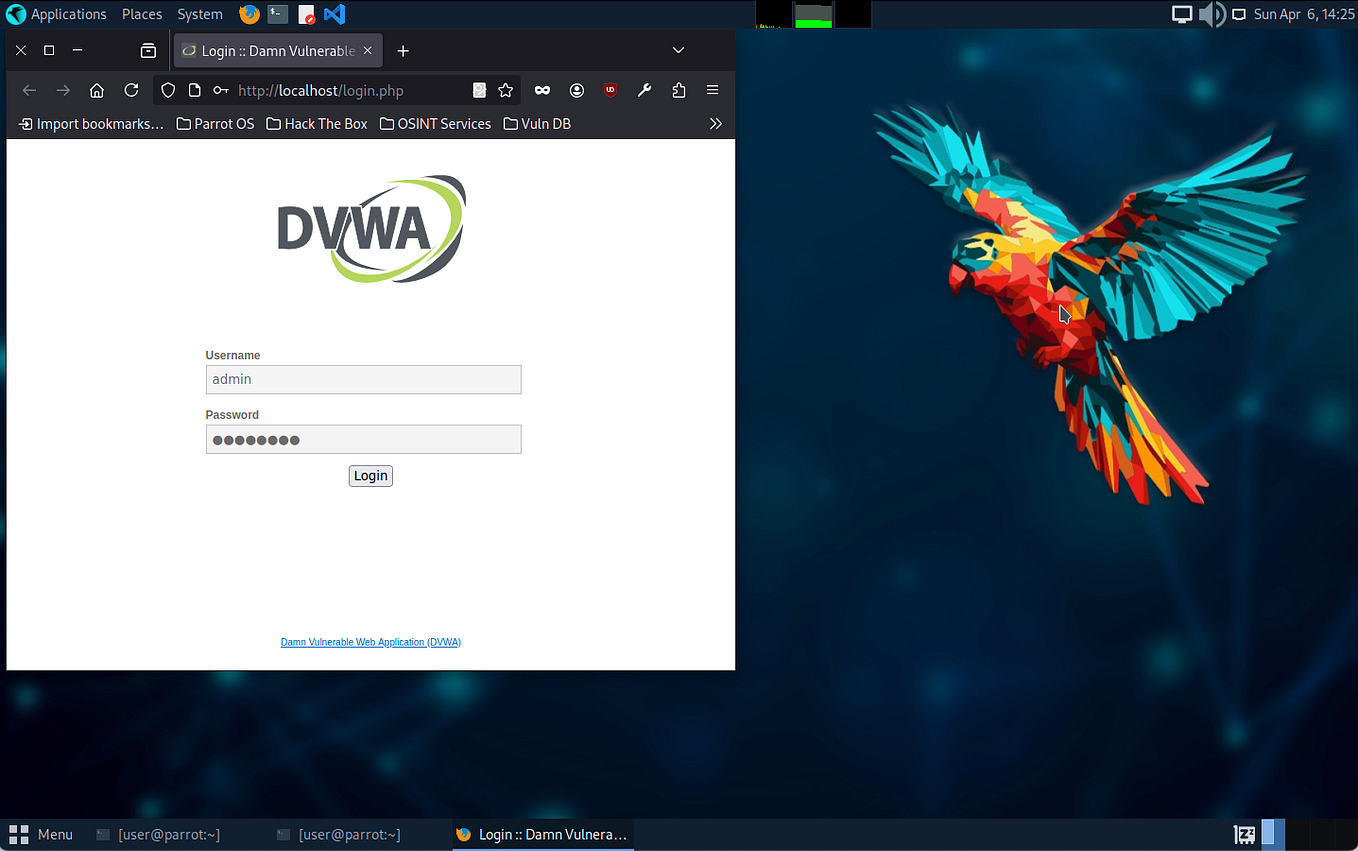This screenshot has width=1358, height=851.
Task: Go forward one page in Firefox
Action: pos(63,90)
